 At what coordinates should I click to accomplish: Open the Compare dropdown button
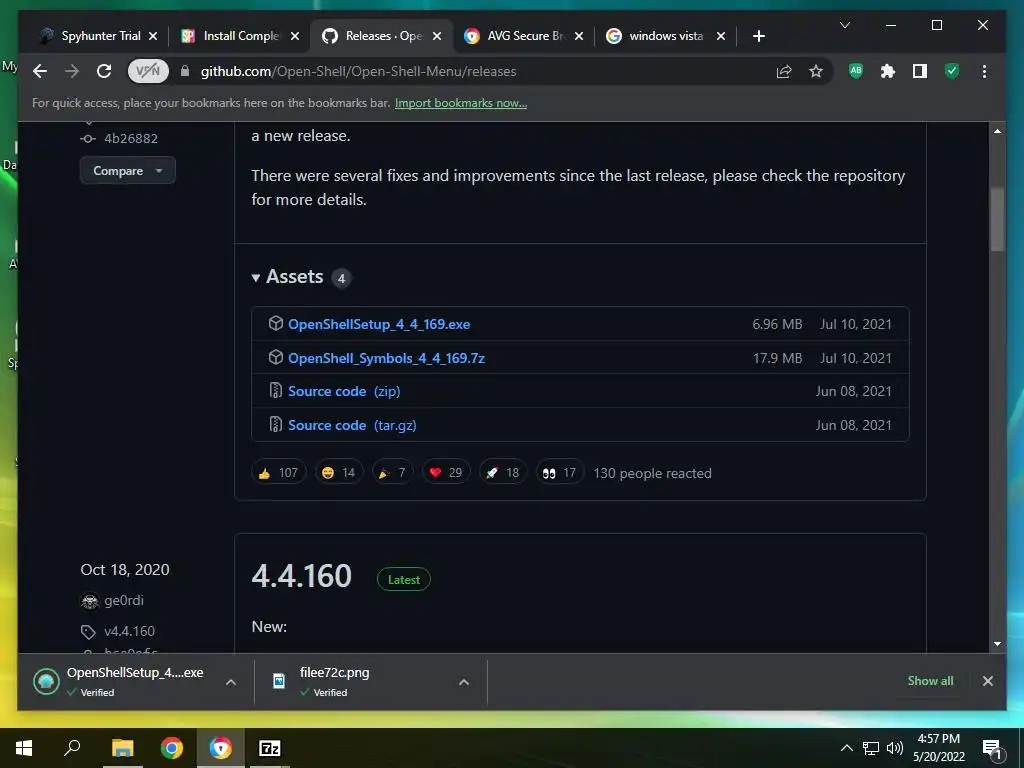pyautogui.click(x=127, y=170)
